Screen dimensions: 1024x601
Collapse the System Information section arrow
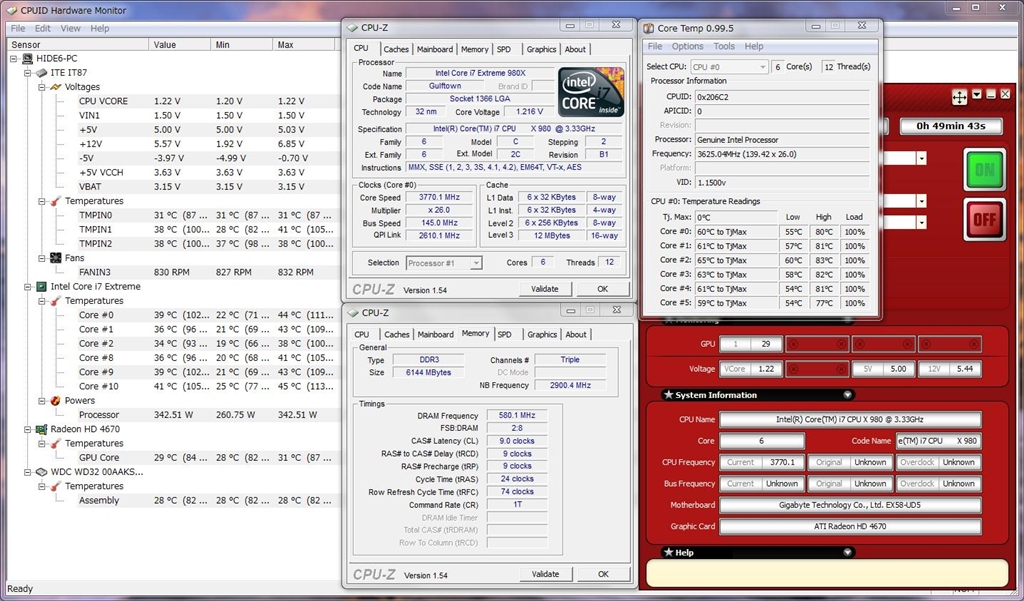click(848, 395)
